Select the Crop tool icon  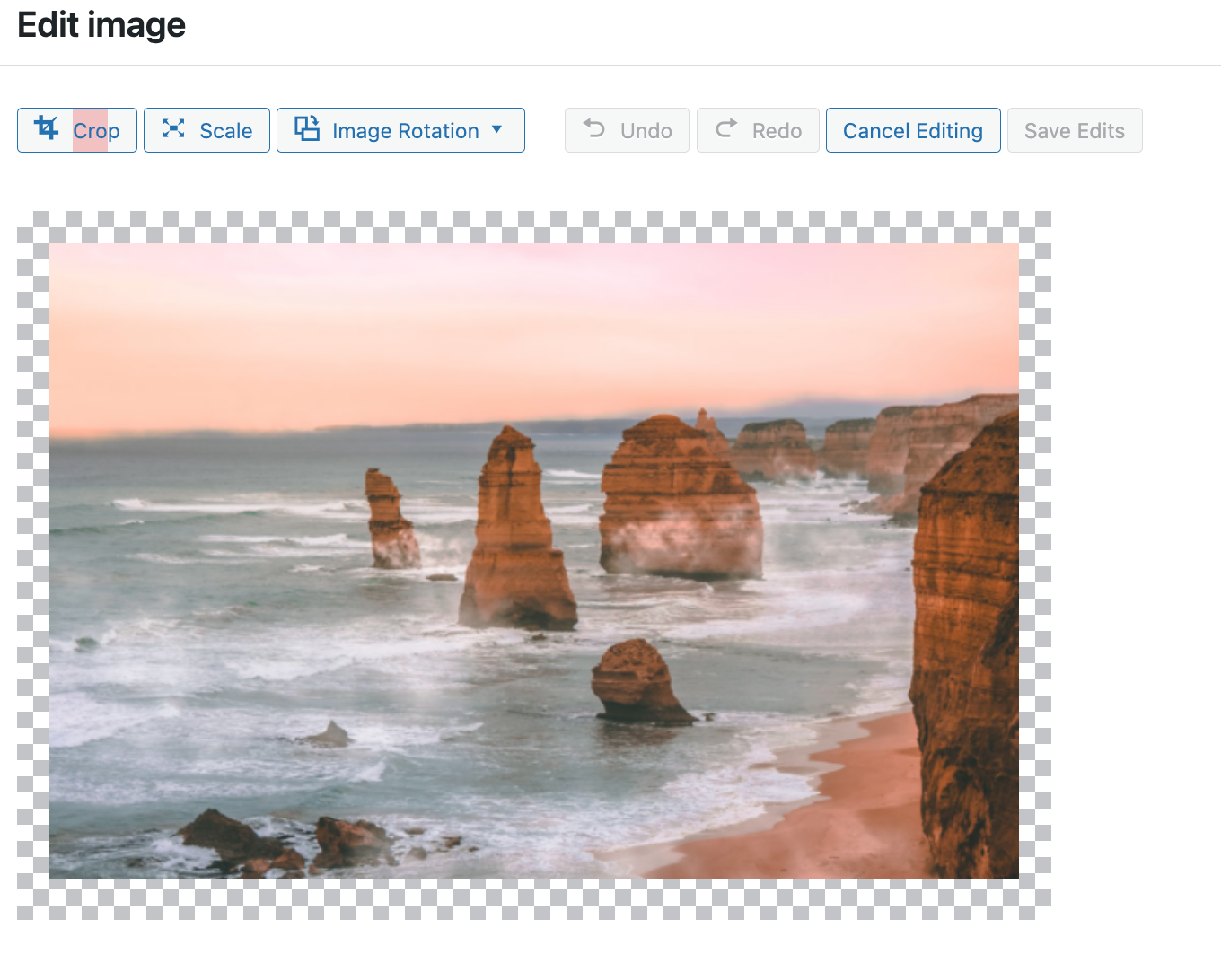[47, 128]
